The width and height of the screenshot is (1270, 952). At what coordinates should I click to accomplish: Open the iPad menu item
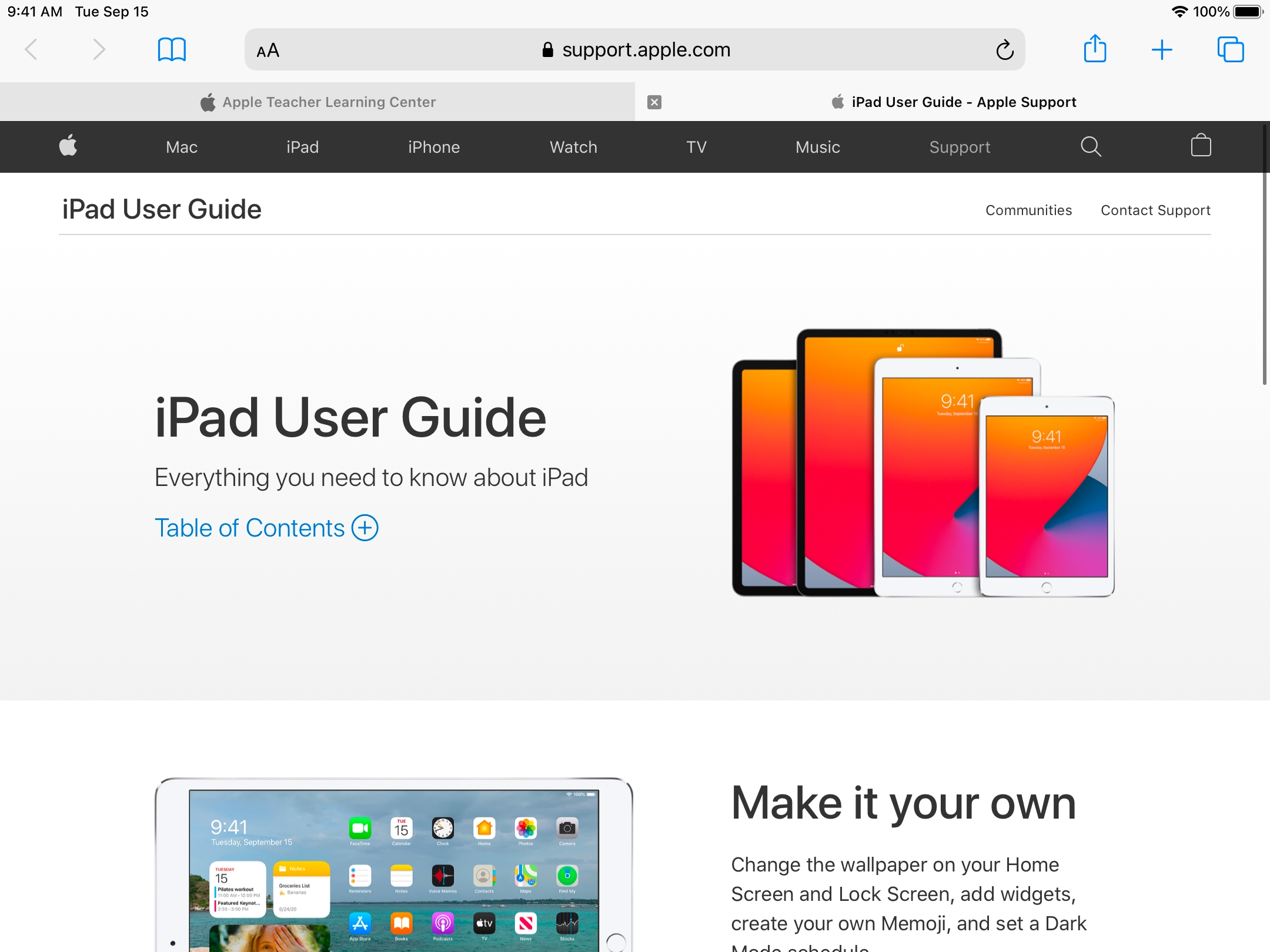[x=303, y=147]
